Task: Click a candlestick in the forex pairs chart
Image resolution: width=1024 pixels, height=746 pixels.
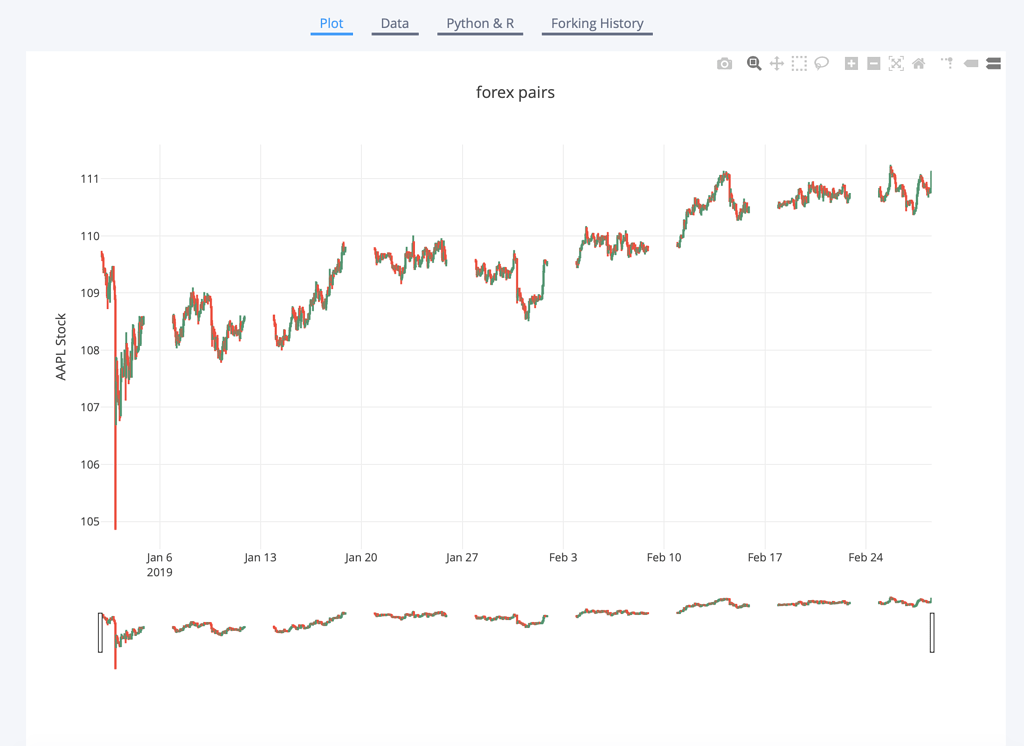Action: (600, 240)
